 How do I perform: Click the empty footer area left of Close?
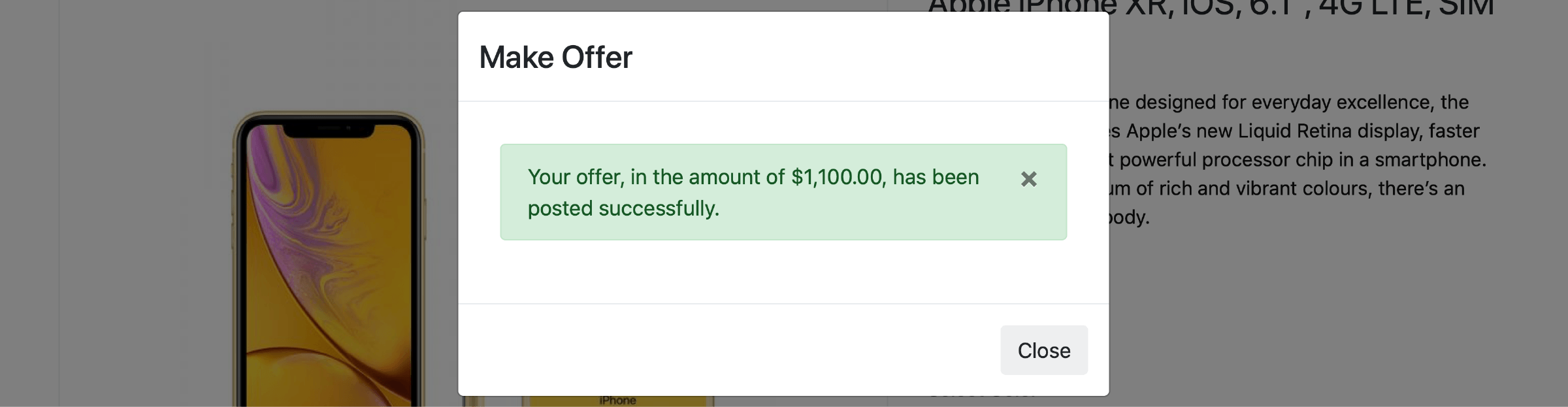click(x=719, y=350)
